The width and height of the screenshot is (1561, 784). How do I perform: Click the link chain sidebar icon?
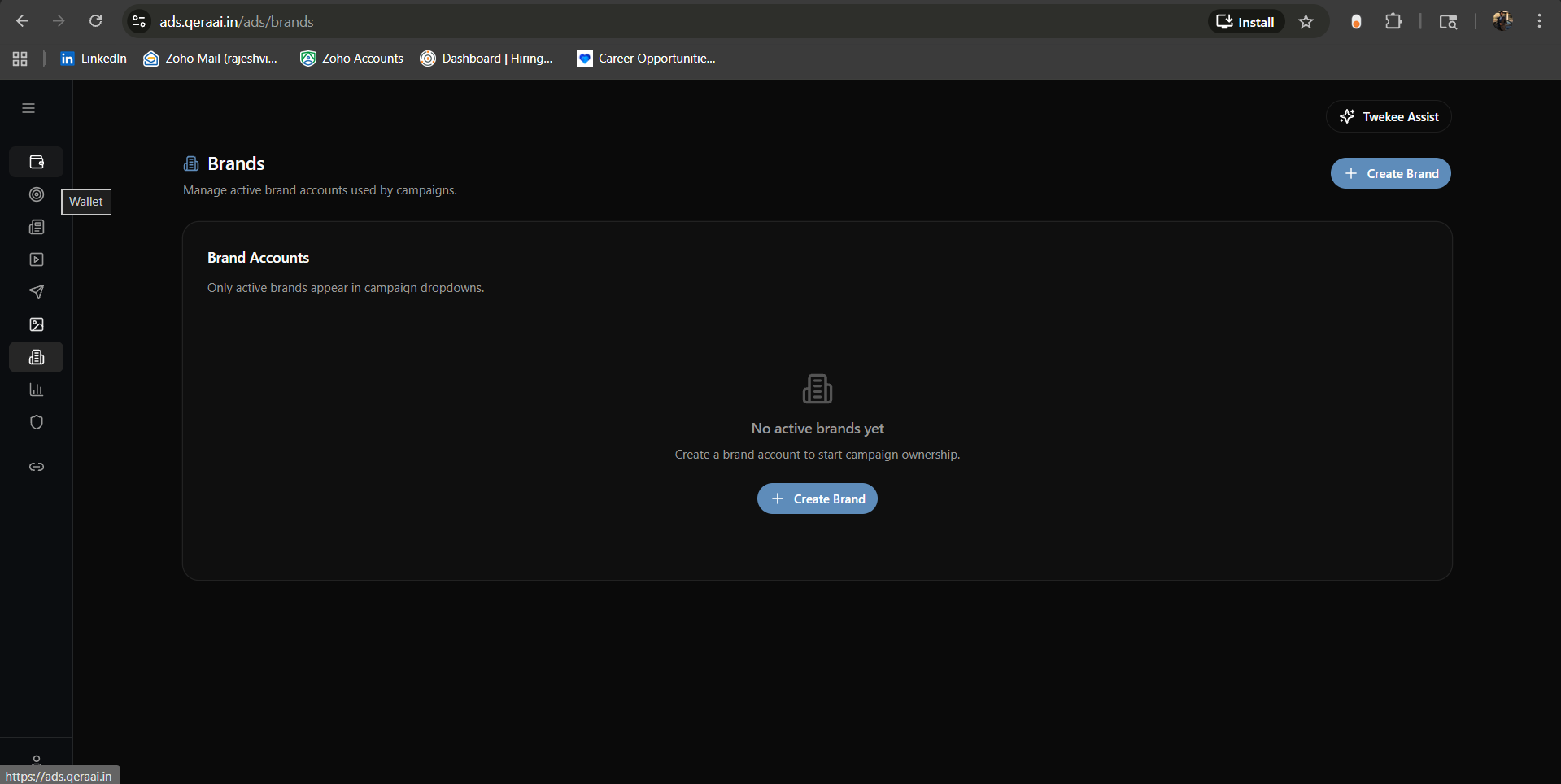point(37,467)
